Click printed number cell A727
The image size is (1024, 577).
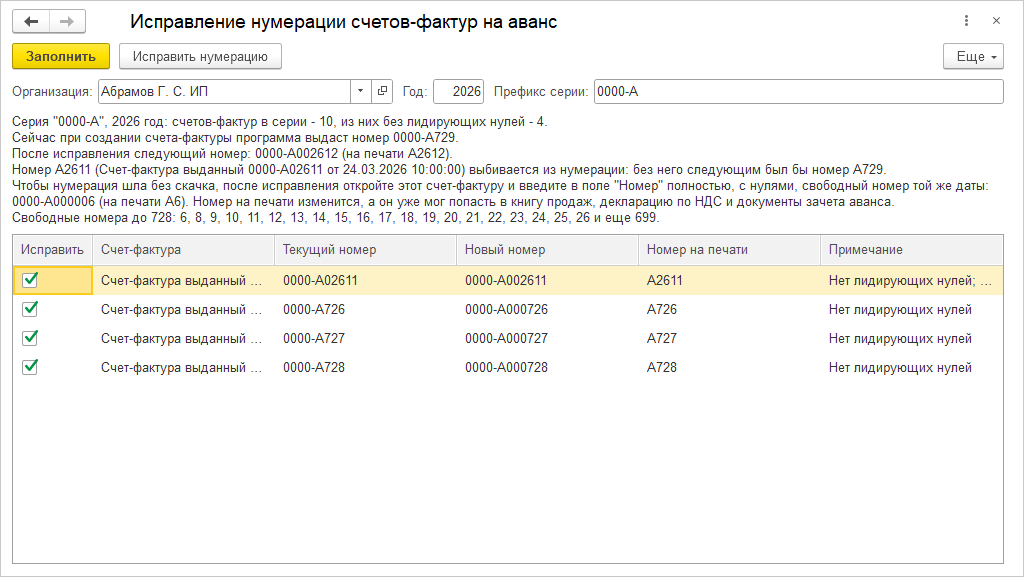[729, 339]
